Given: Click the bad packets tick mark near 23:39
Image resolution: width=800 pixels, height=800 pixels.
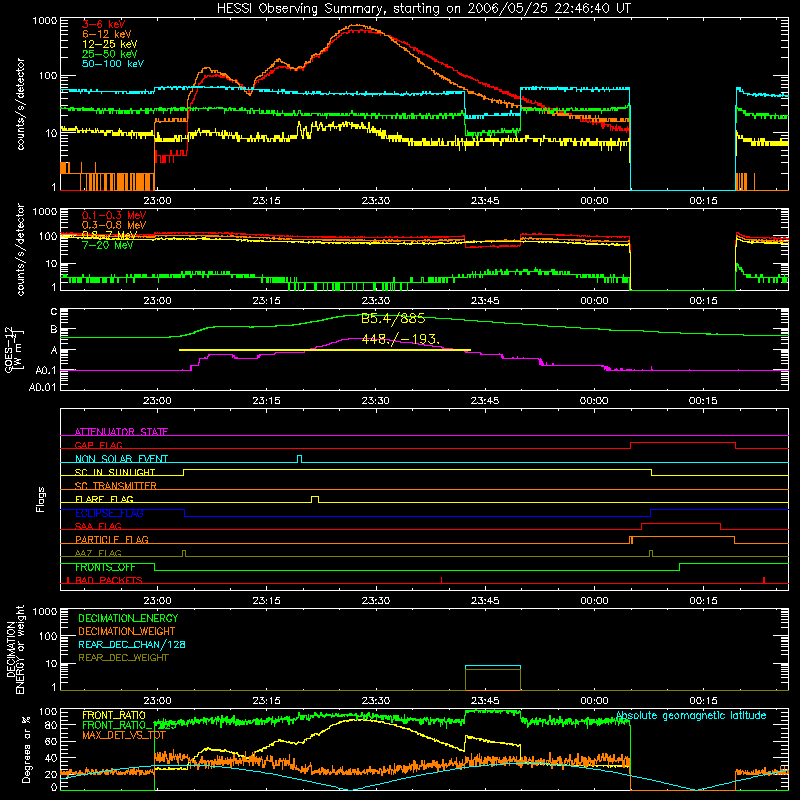Looking at the screenshot, I should (x=441, y=580).
